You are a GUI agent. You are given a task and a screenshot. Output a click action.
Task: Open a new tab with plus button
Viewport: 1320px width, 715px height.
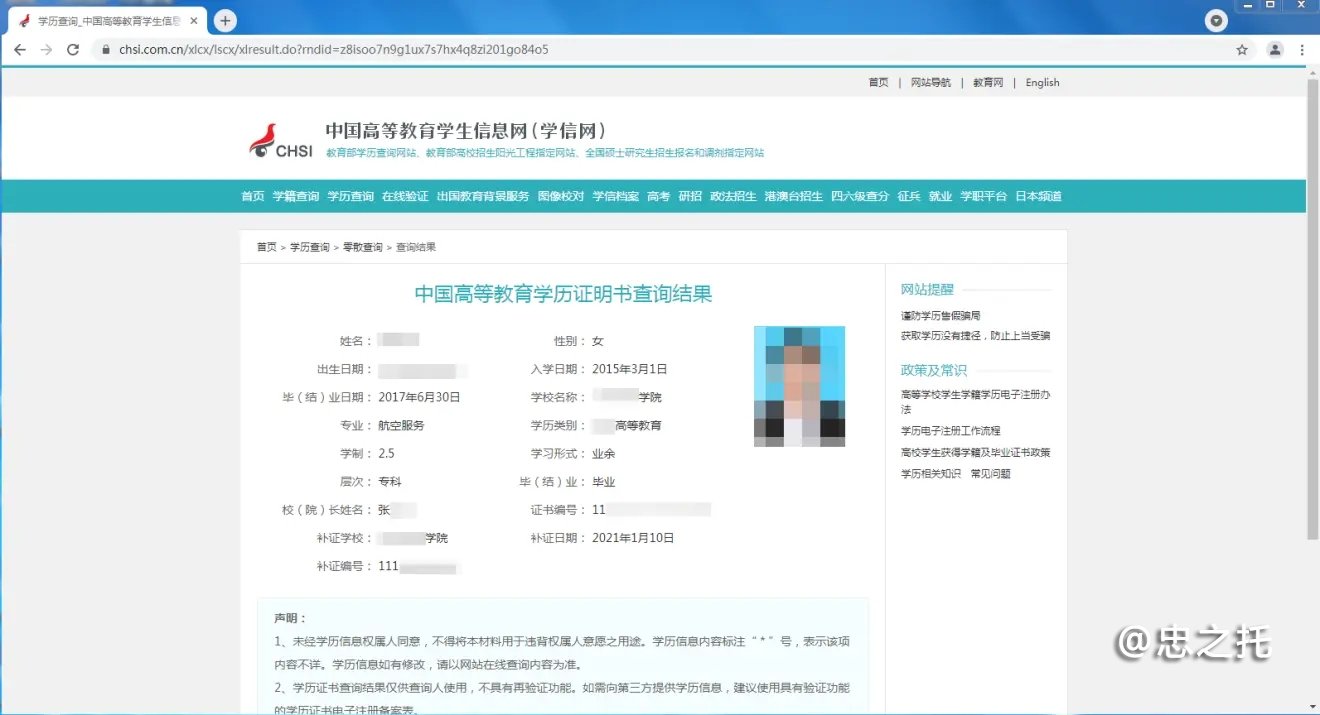[x=226, y=20]
